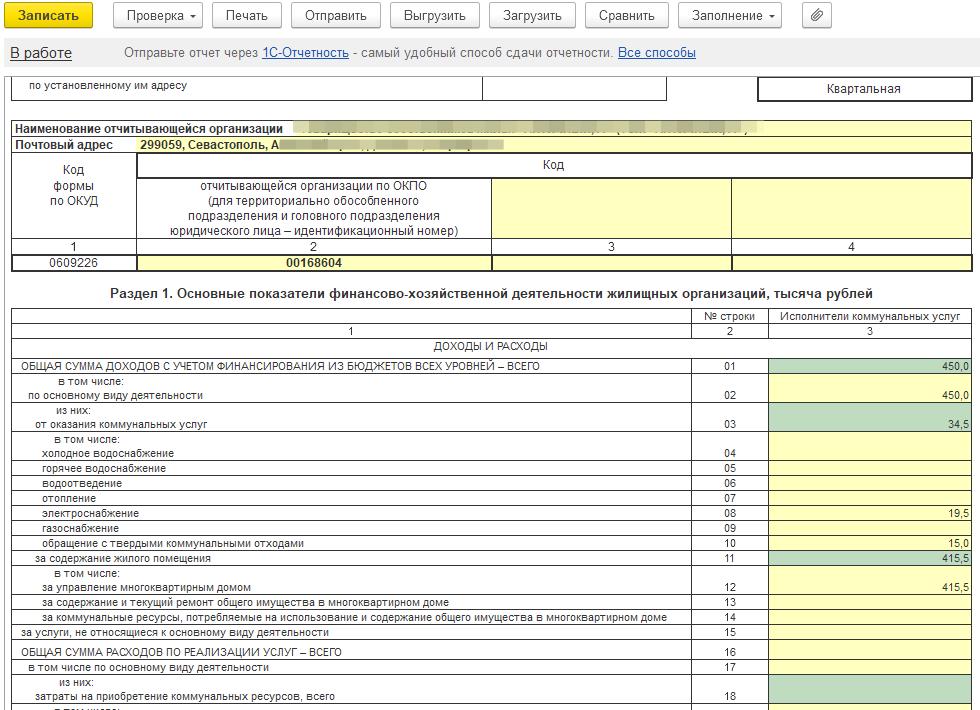Click the paperclip attachments icon

pyautogui.click(x=816, y=16)
